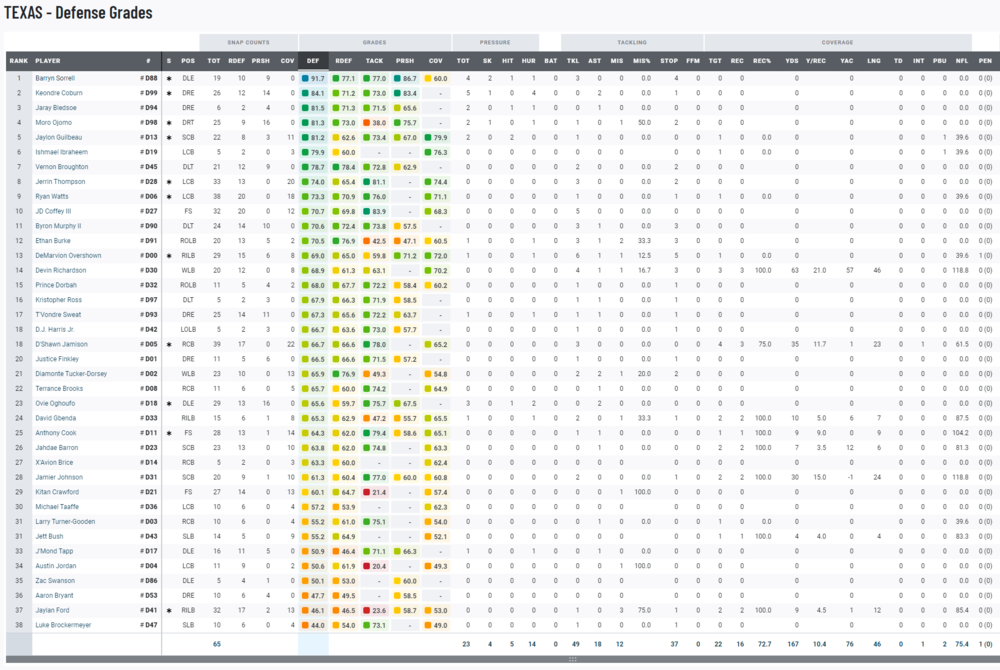The height and width of the screenshot is (670, 1000).
Task: Click the star icon in Jaylan Ford's row
Action: click(169, 610)
